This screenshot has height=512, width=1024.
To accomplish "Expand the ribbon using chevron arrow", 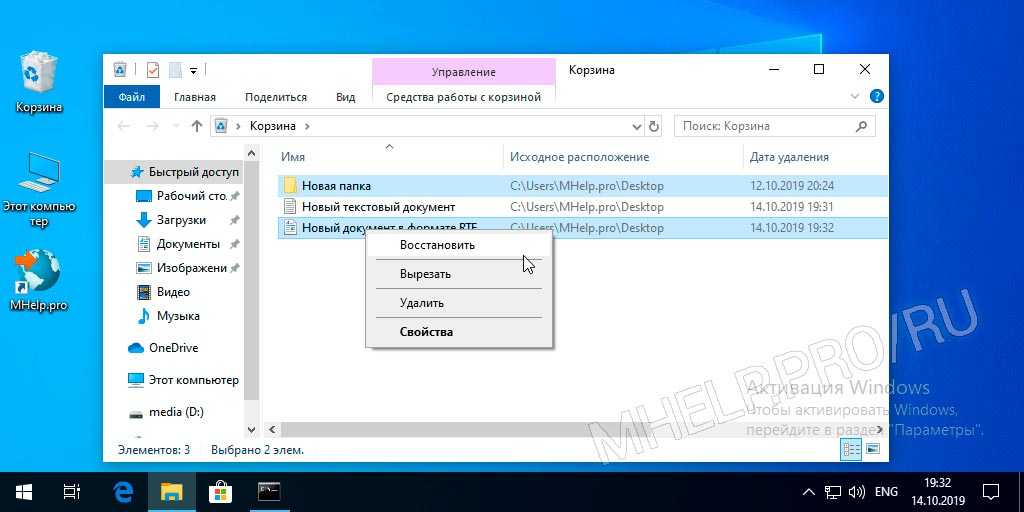I will (855, 97).
